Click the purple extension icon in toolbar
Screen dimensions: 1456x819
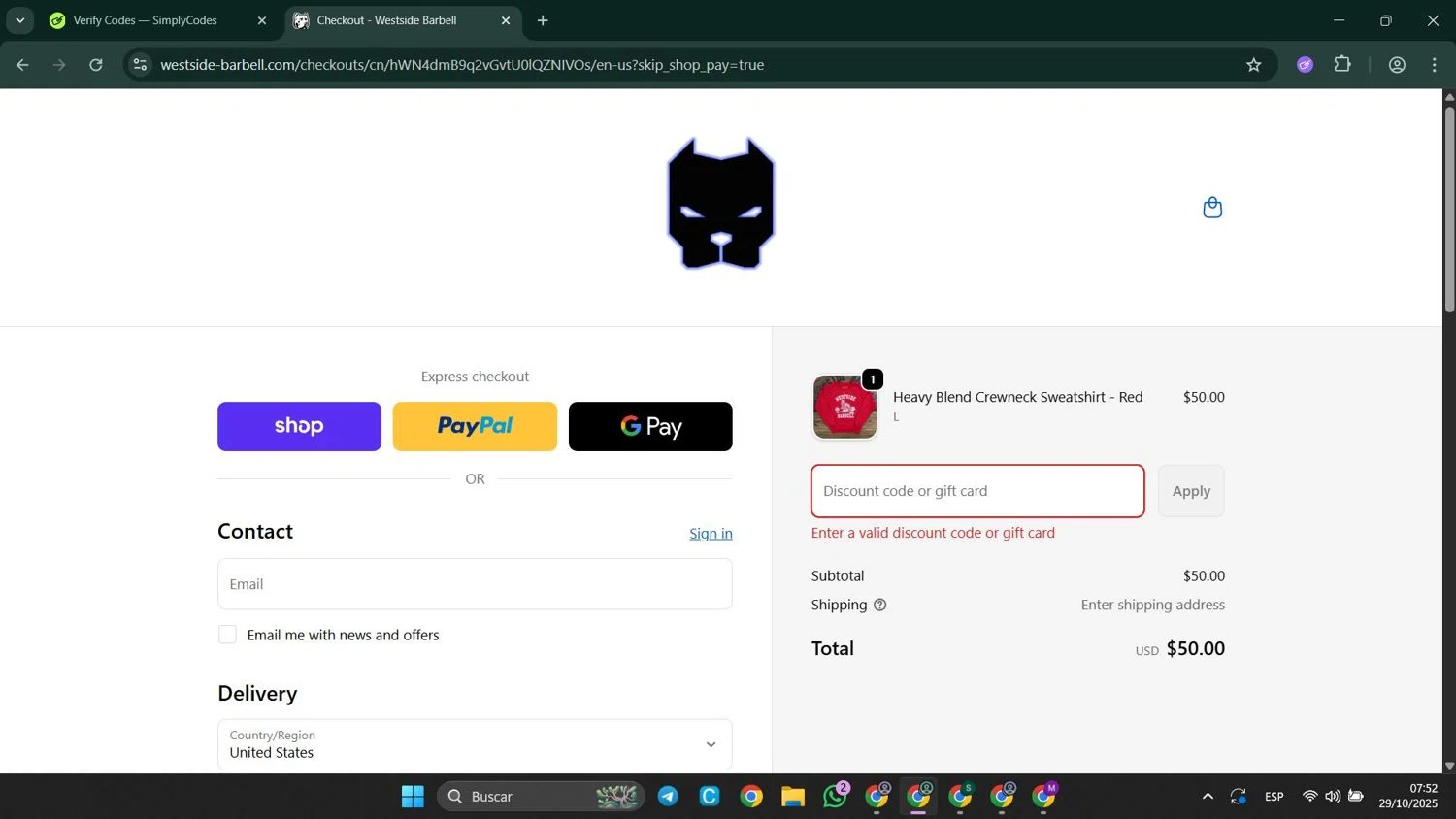tap(1305, 65)
